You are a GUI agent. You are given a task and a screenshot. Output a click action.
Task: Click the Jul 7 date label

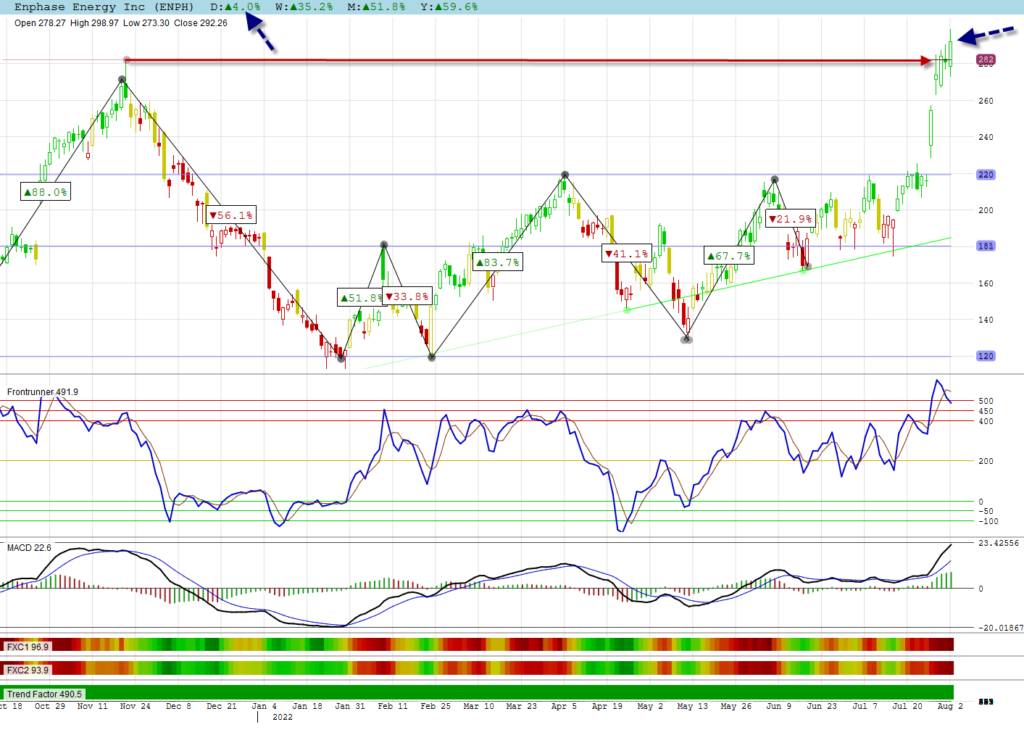coord(865,706)
